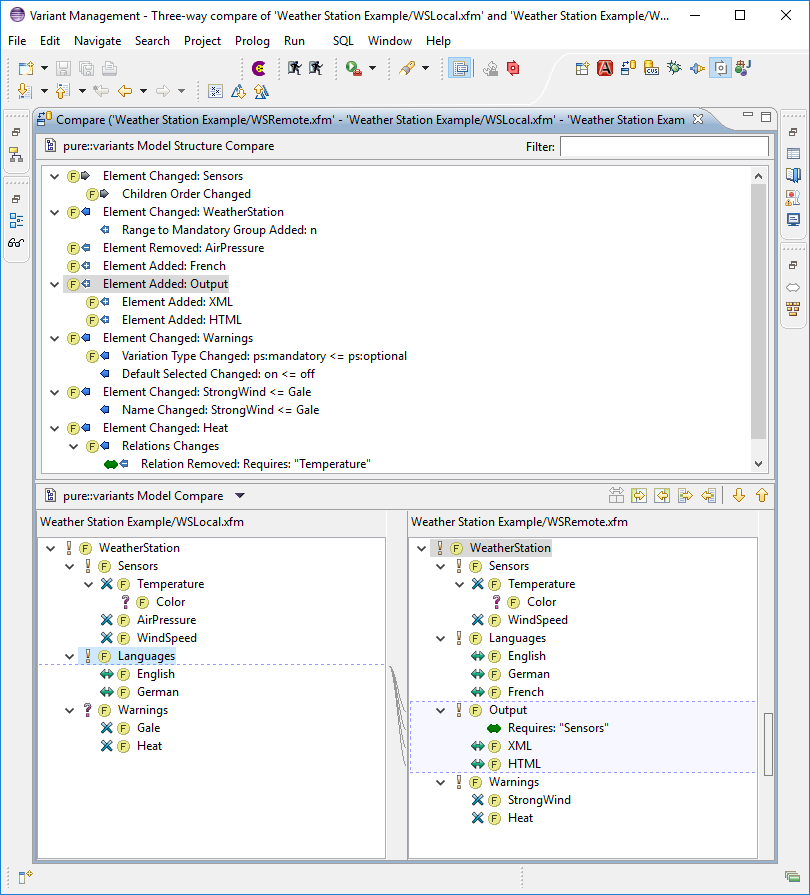Click the Open Perspective icon
The image size is (810, 895).
582,68
